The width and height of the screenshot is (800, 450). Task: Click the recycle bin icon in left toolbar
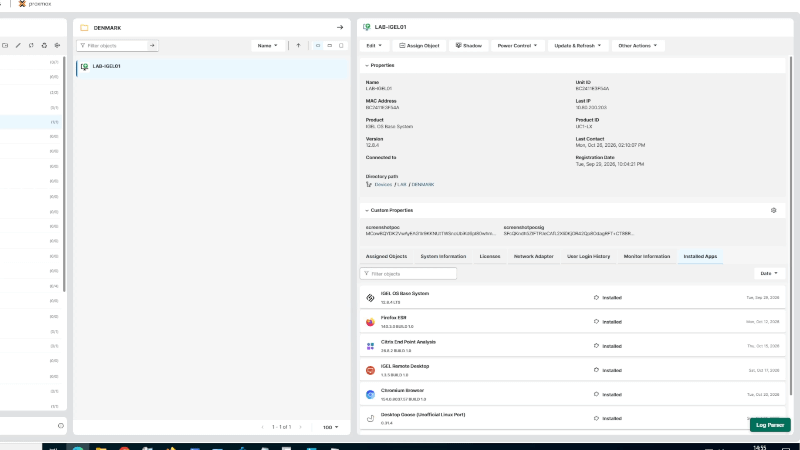[x=44, y=45]
